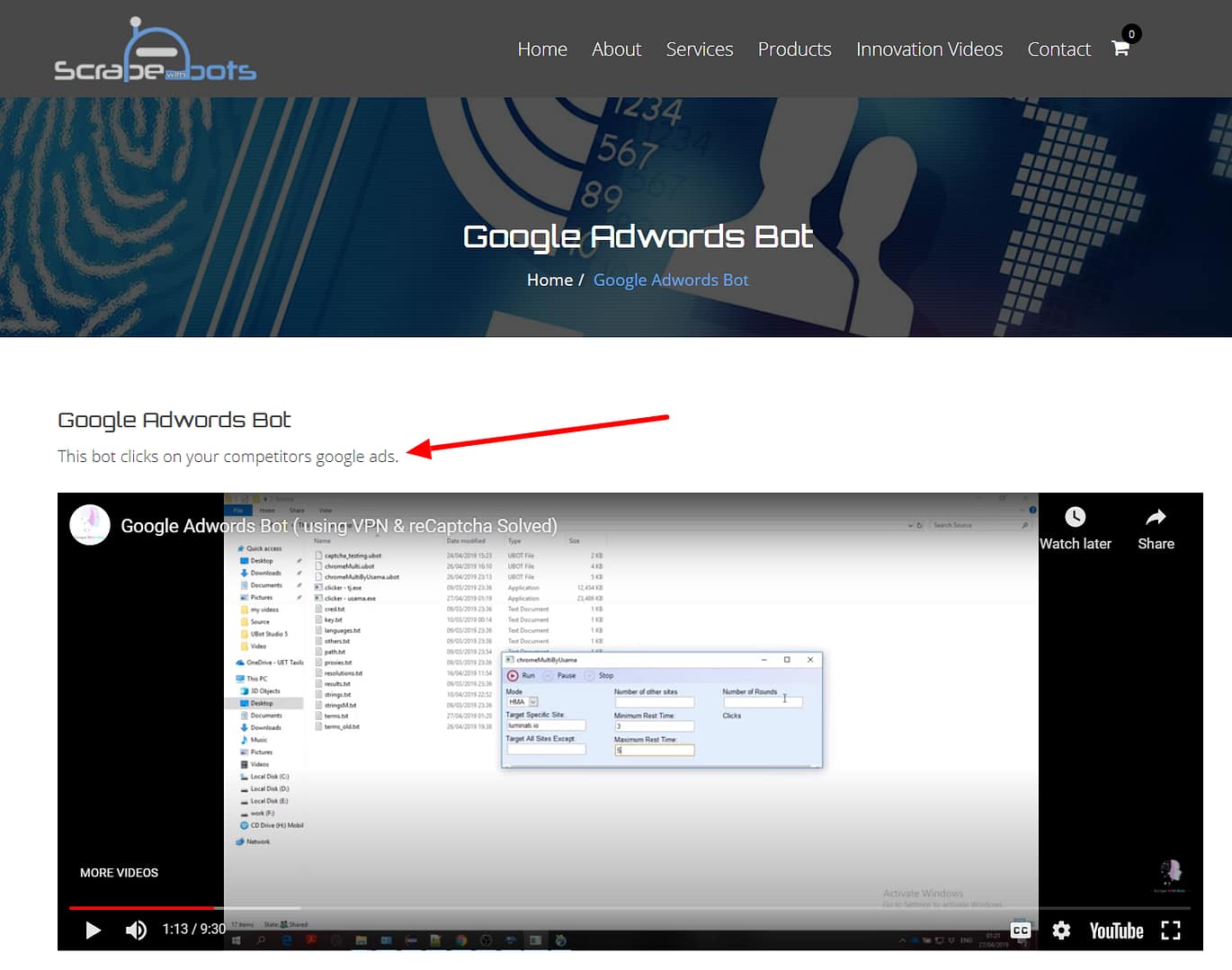The width and height of the screenshot is (1232, 970).
Task: Open the Innovation Videos menu
Action: pyautogui.click(x=929, y=49)
